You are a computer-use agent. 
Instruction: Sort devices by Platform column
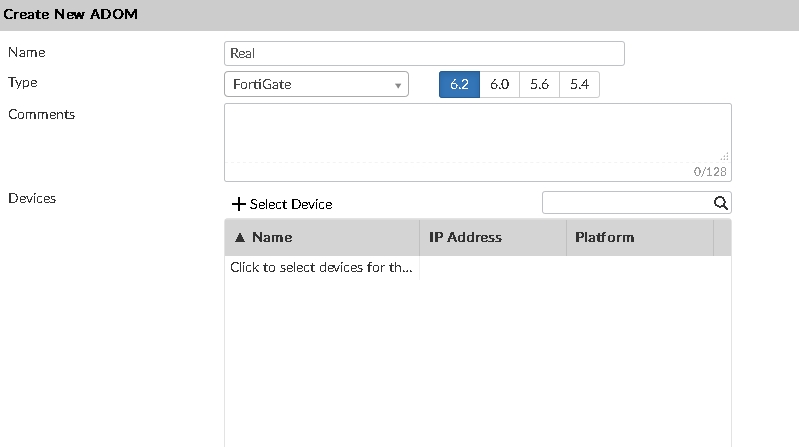[604, 238]
